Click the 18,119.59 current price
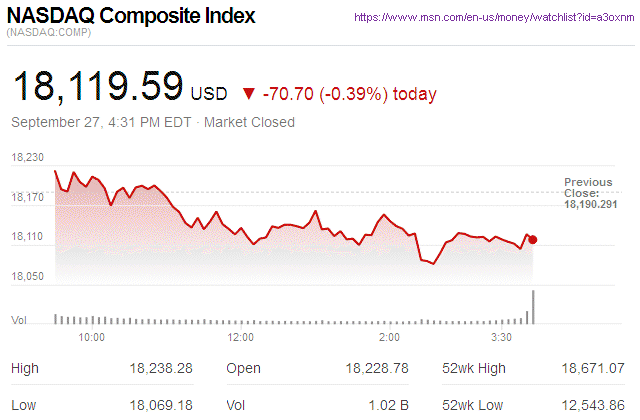Screen dimensions: 640x420 97,87
